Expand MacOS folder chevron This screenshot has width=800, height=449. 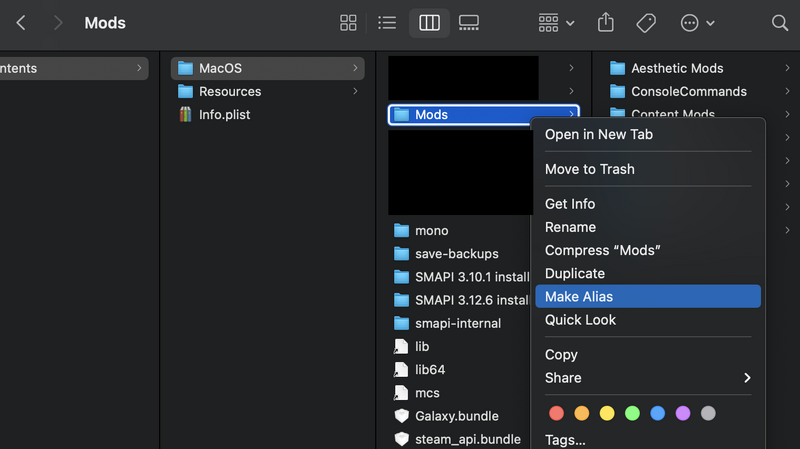coord(355,68)
